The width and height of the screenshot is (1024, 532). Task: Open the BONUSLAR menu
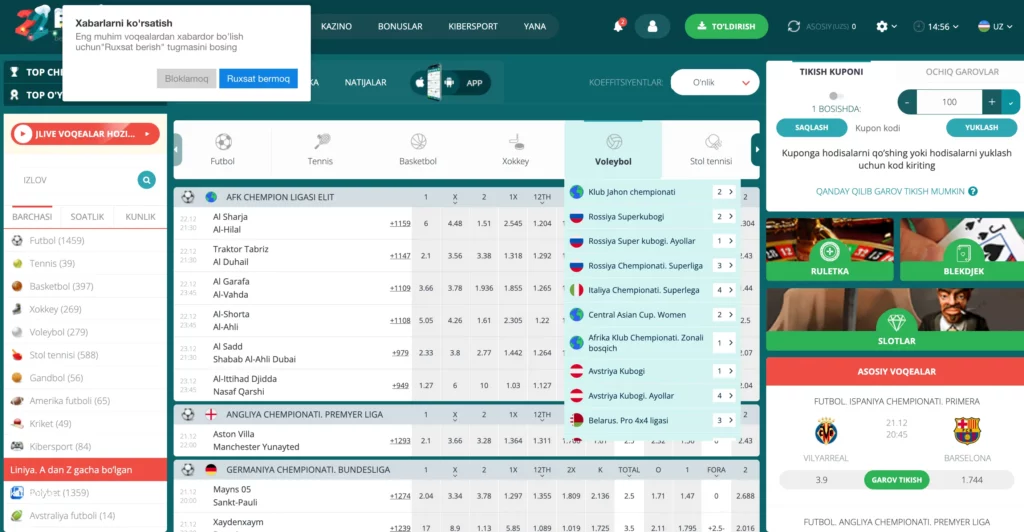click(x=400, y=26)
